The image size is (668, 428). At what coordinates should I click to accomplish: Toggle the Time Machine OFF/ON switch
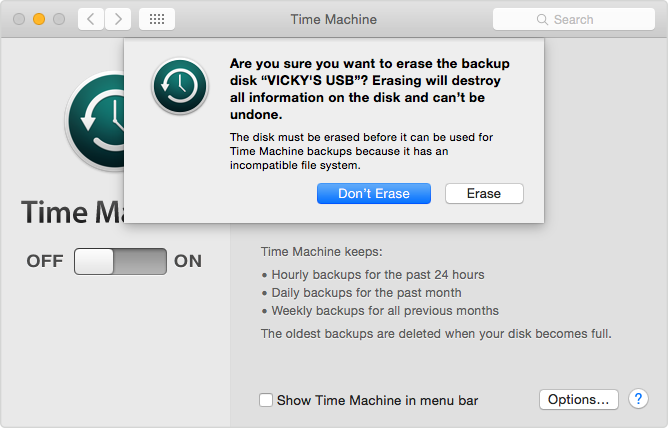[120, 261]
